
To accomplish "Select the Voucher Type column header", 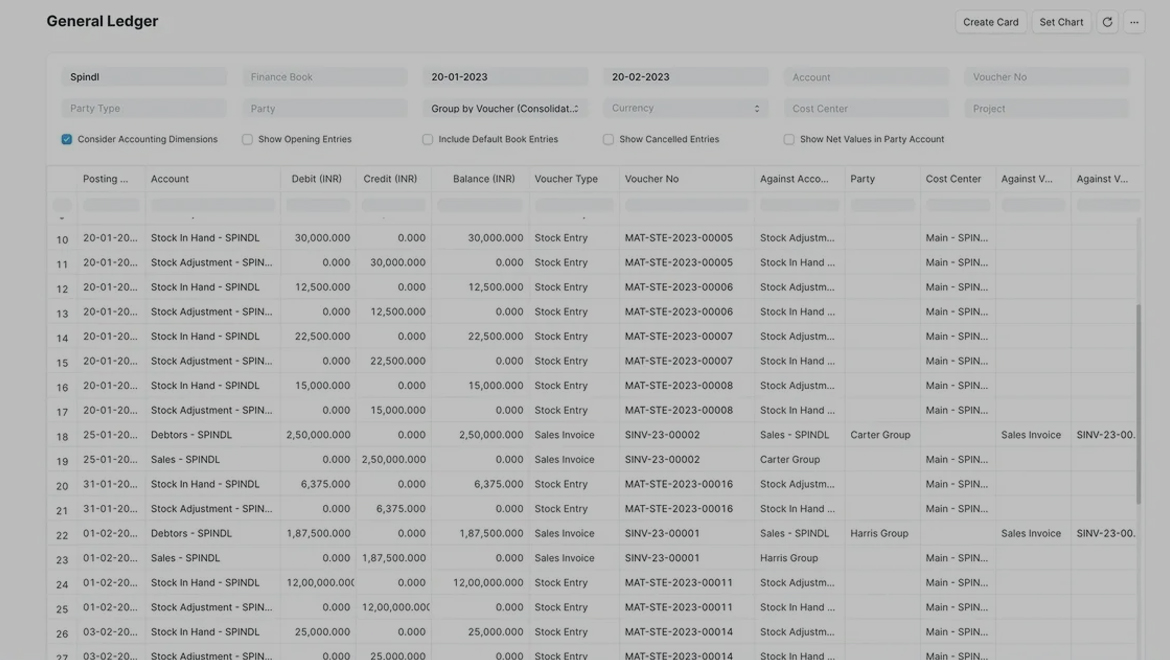I will pyautogui.click(x=566, y=179).
